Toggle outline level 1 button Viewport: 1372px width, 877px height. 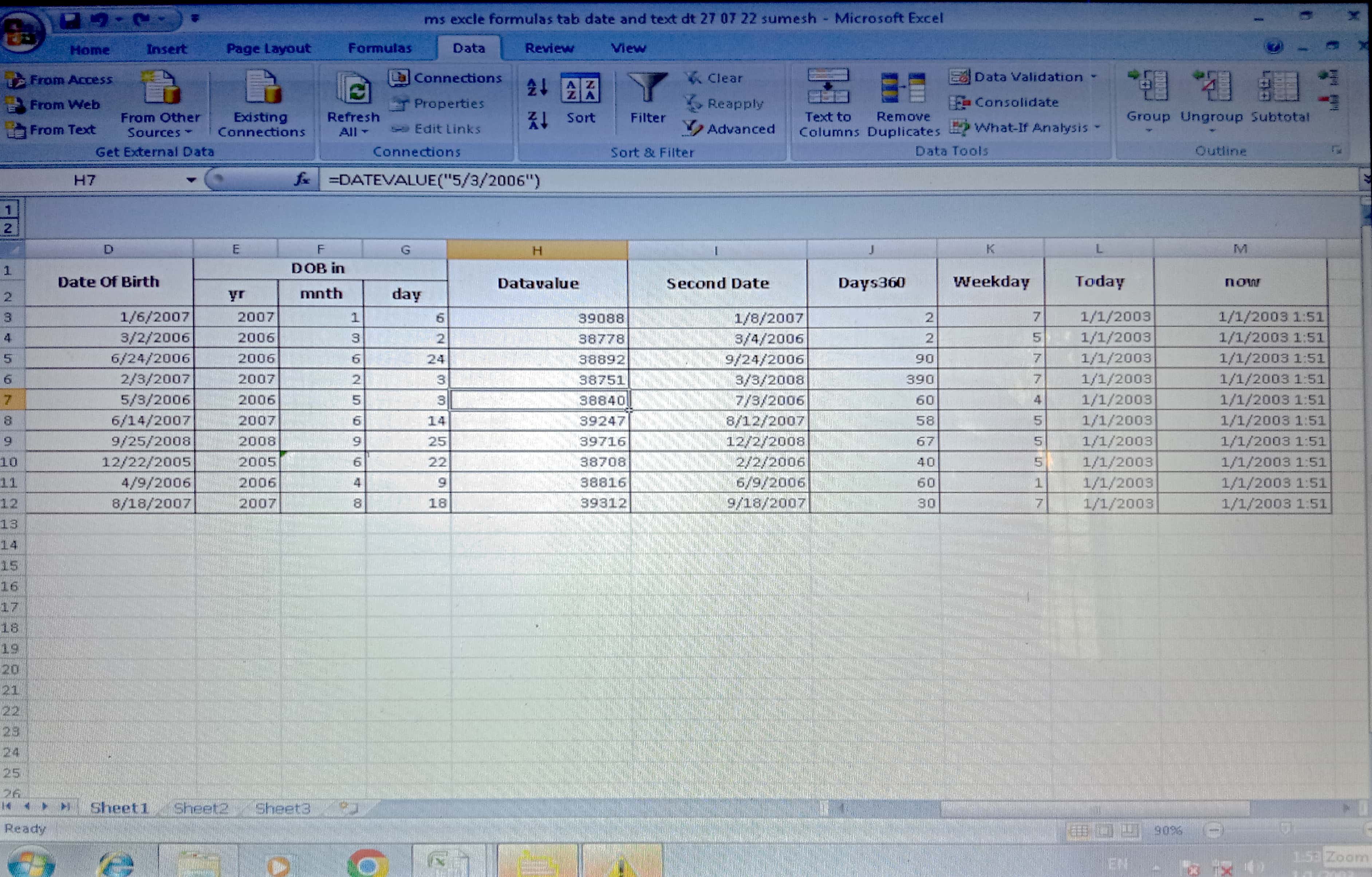pos(8,210)
